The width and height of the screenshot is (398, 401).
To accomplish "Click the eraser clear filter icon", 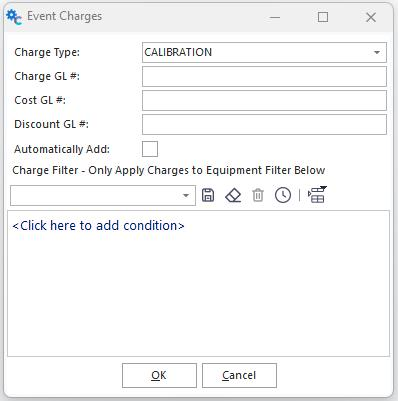I will click(233, 195).
